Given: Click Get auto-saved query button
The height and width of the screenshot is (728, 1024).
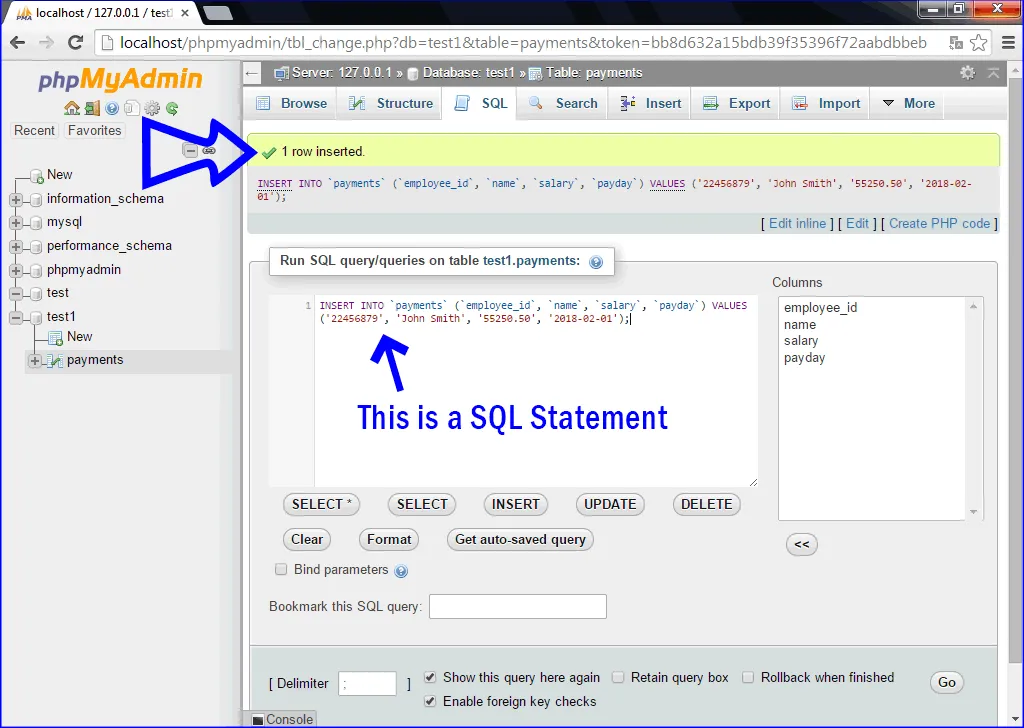Looking at the screenshot, I should (520, 539).
